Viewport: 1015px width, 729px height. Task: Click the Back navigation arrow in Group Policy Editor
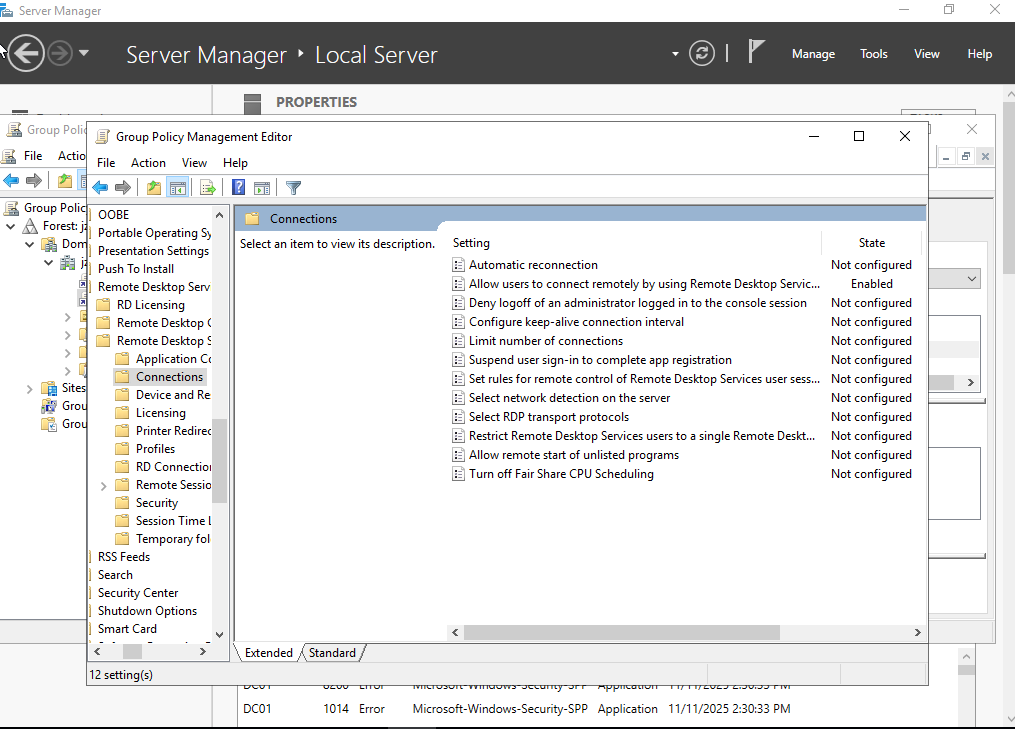coord(100,187)
